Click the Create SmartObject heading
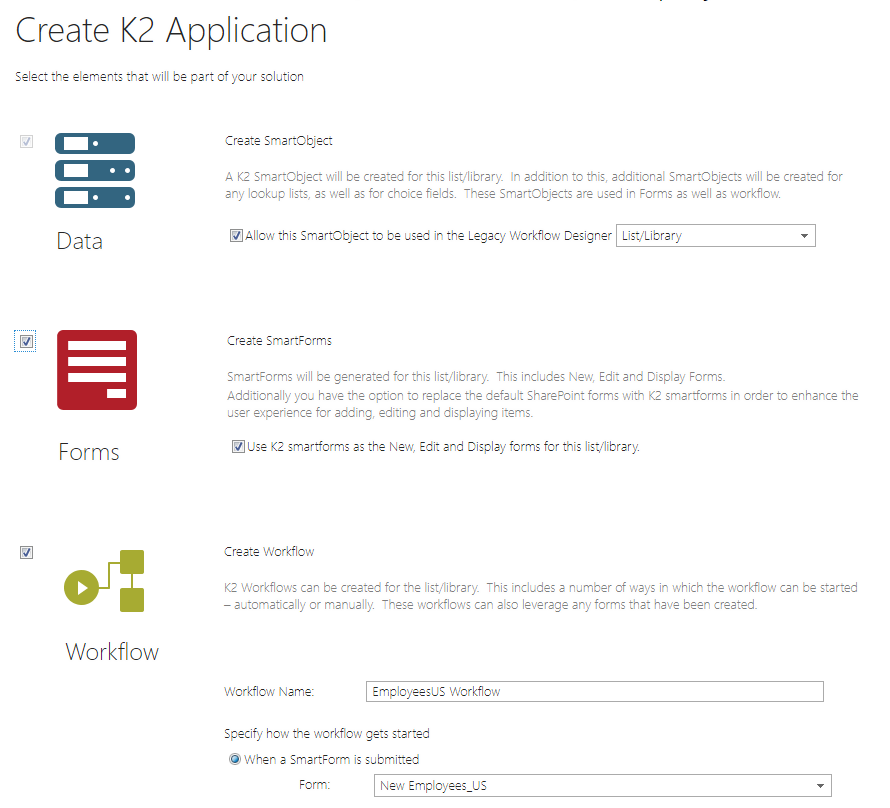The width and height of the screenshot is (890, 808). [279, 141]
